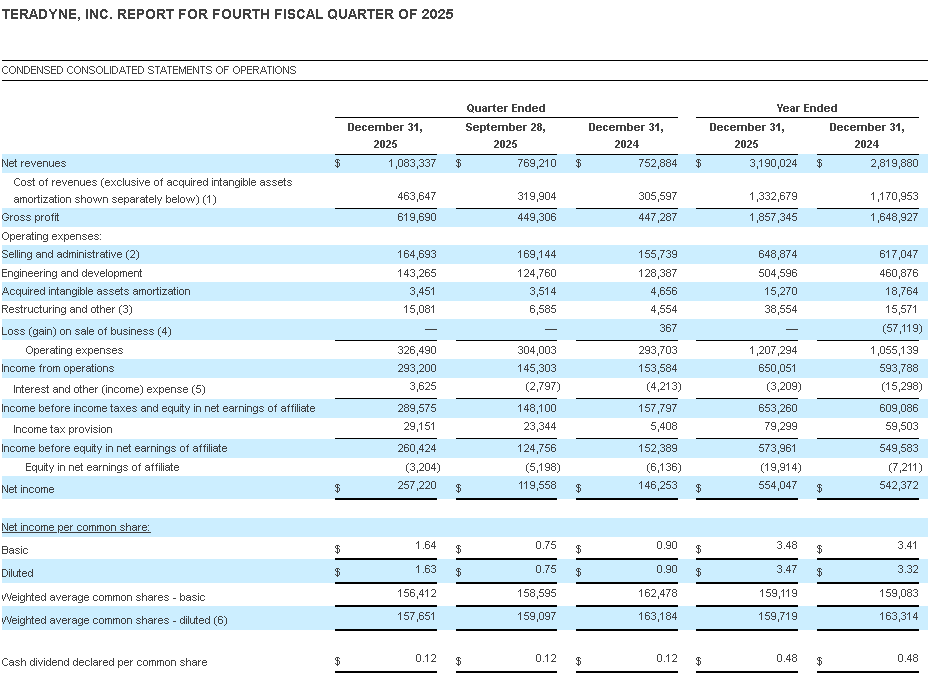929x680 pixels.
Task: Select interest expense value 3,625
Action: (x=422, y=387)
